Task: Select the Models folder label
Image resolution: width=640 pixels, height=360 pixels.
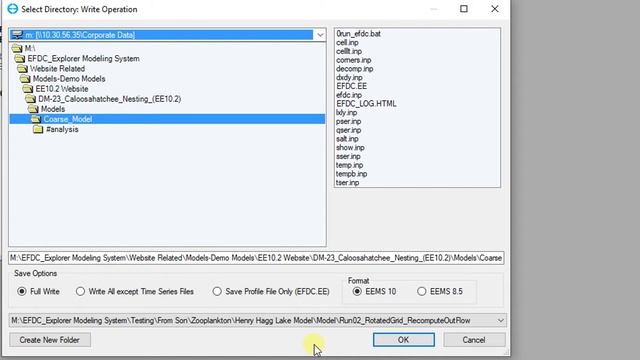Action: point(53,109)
